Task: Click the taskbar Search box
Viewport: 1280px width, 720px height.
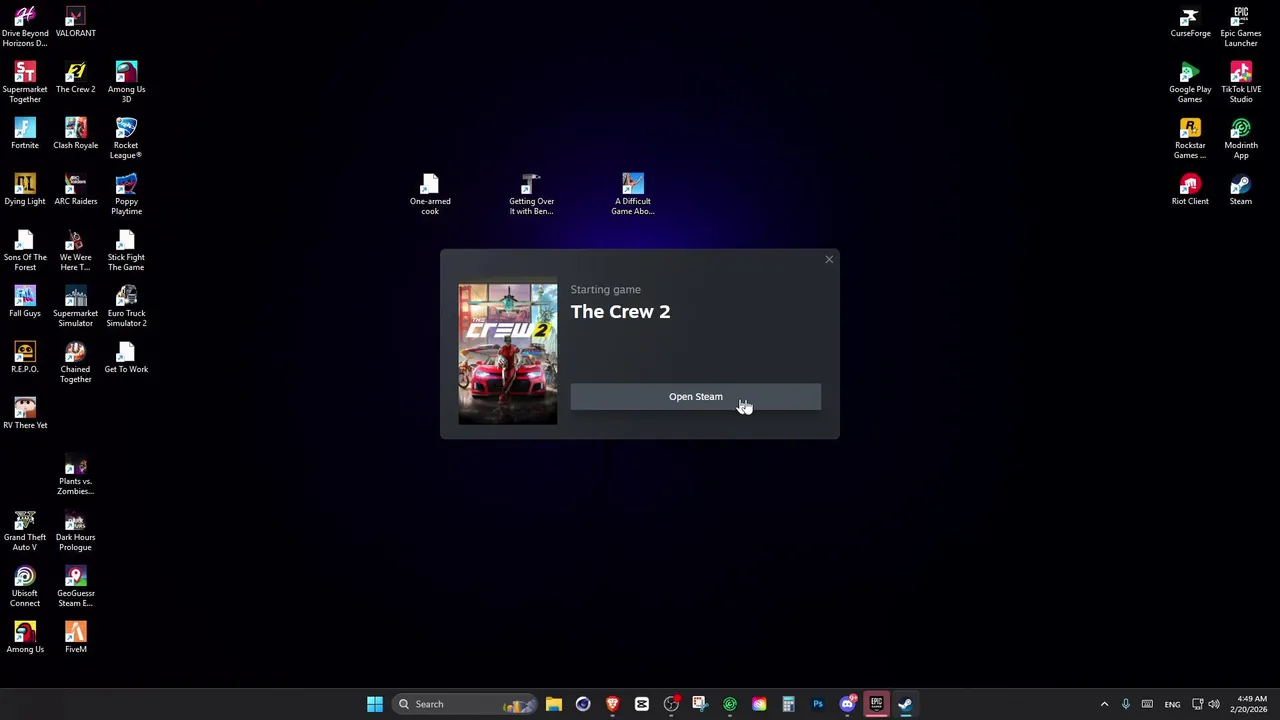Action: [x=465, y=704]
